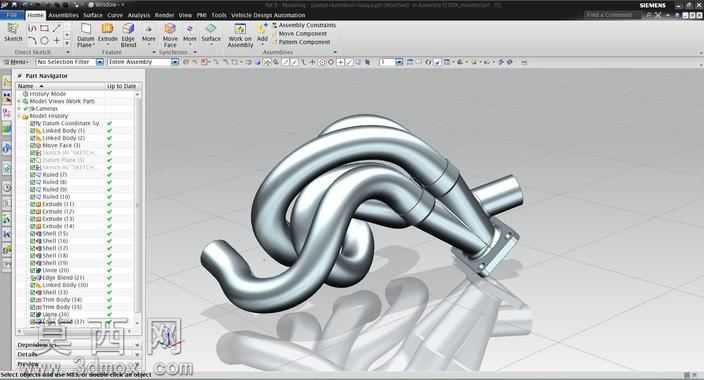
Task: Switch to the Render ribbon tab
Action: [164, 15]
